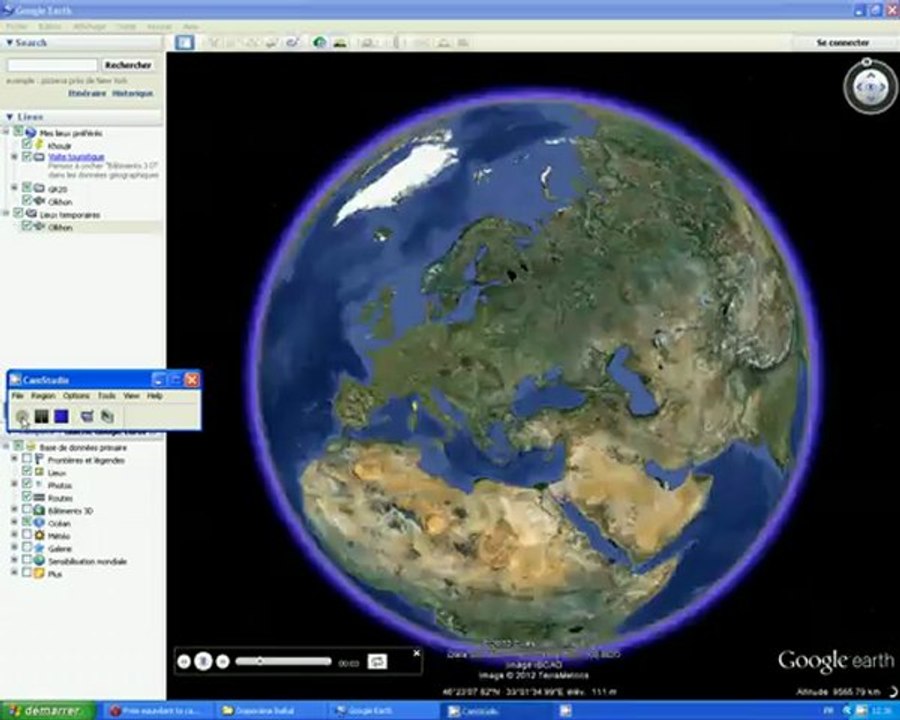This screenshot has width=900, height=720.
Task: Enable the Frontières et légendes layer checkbox
Action: (x=26, y=459)
